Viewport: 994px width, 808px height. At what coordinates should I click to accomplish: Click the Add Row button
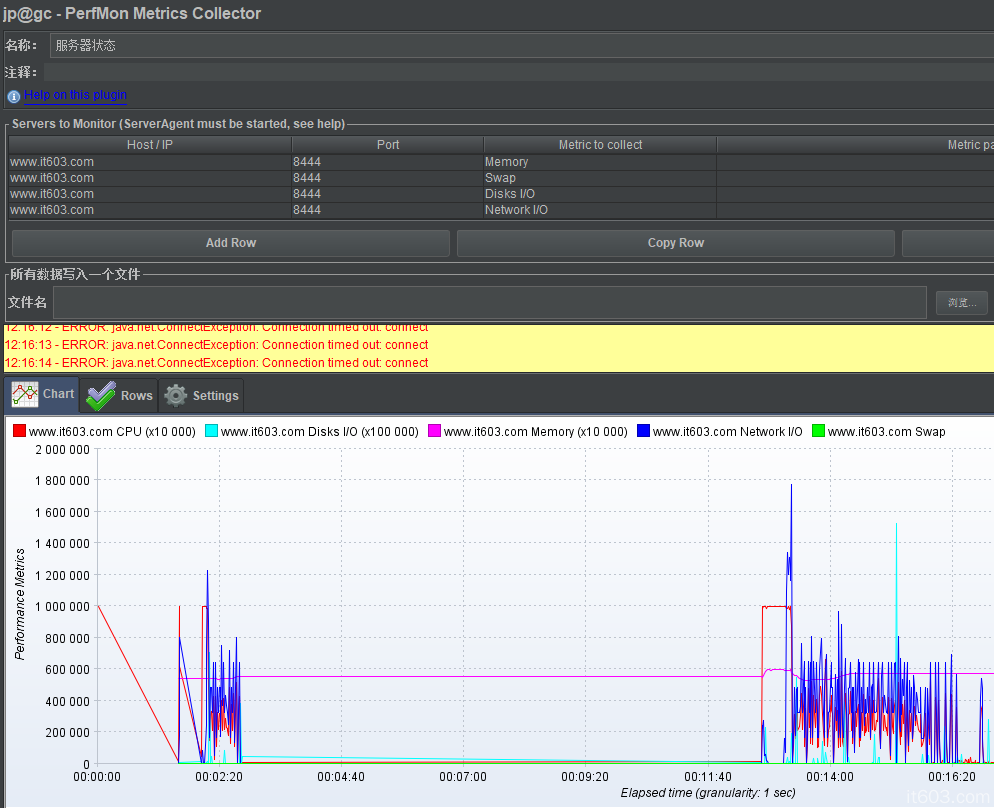pyautogui.click(x=231, y=243)
